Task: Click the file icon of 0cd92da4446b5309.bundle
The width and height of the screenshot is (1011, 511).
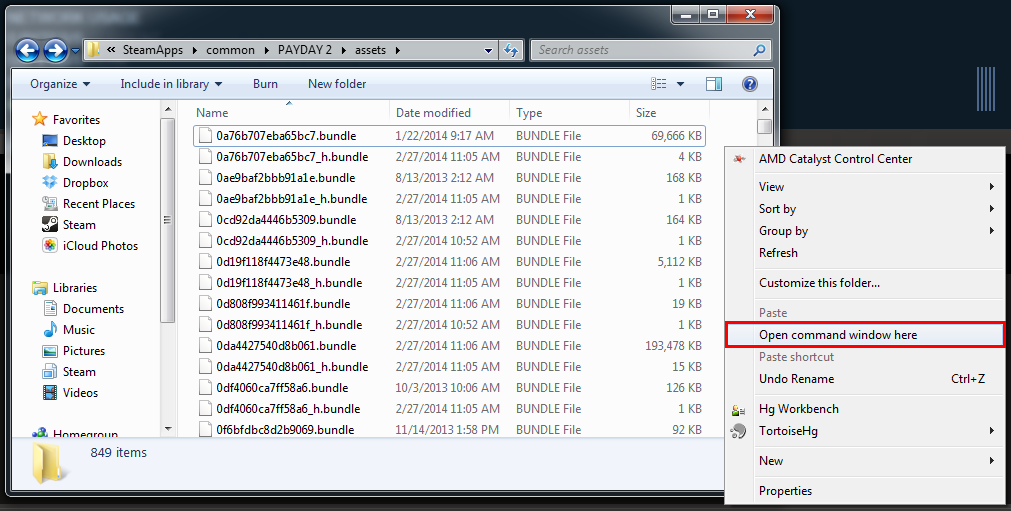Action: (206, 220)
